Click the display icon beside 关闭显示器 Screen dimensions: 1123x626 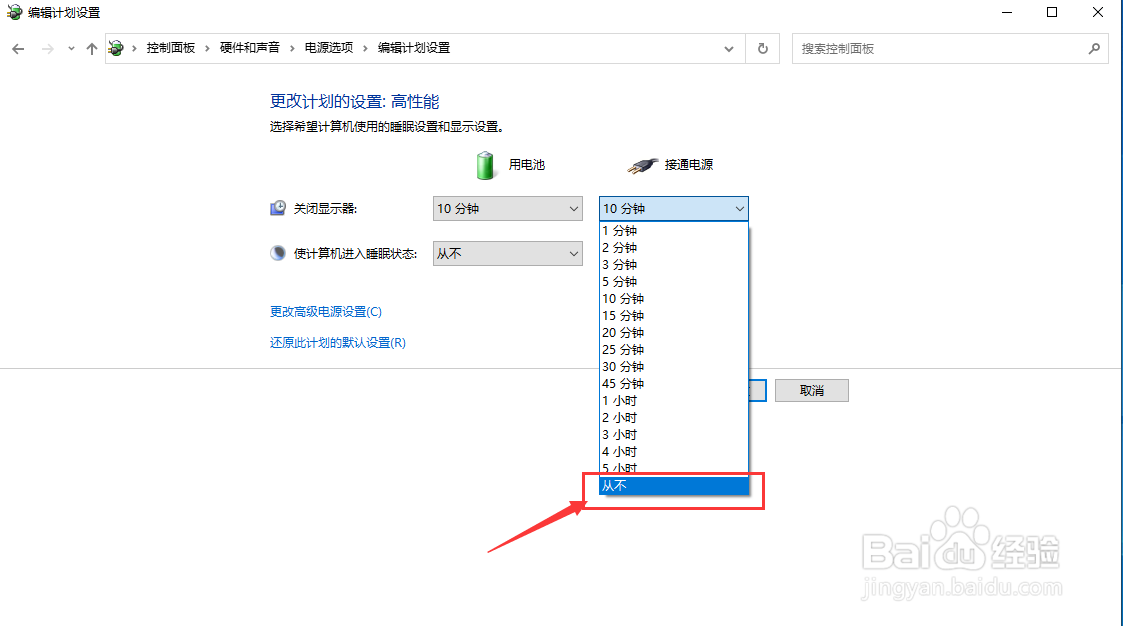pyautogui.click(x=277, y=207)
